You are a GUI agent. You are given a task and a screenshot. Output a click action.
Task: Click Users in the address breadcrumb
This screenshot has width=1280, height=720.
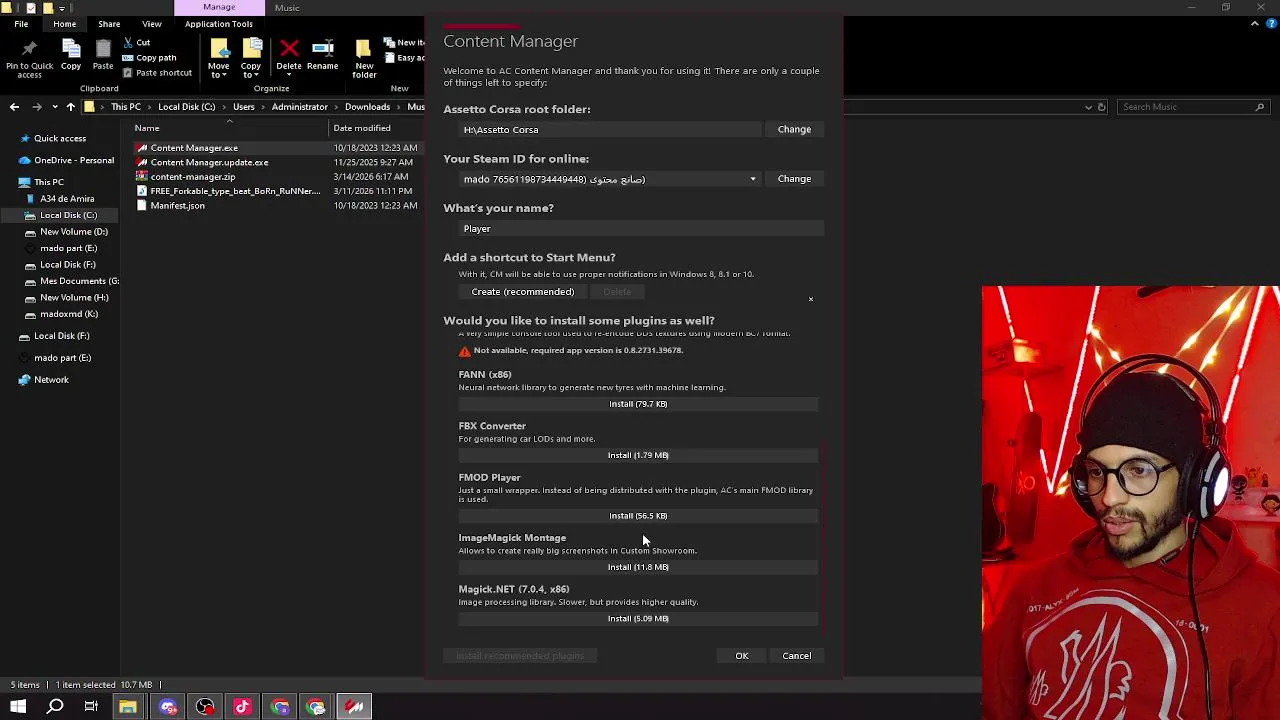[x=244, y=107]
